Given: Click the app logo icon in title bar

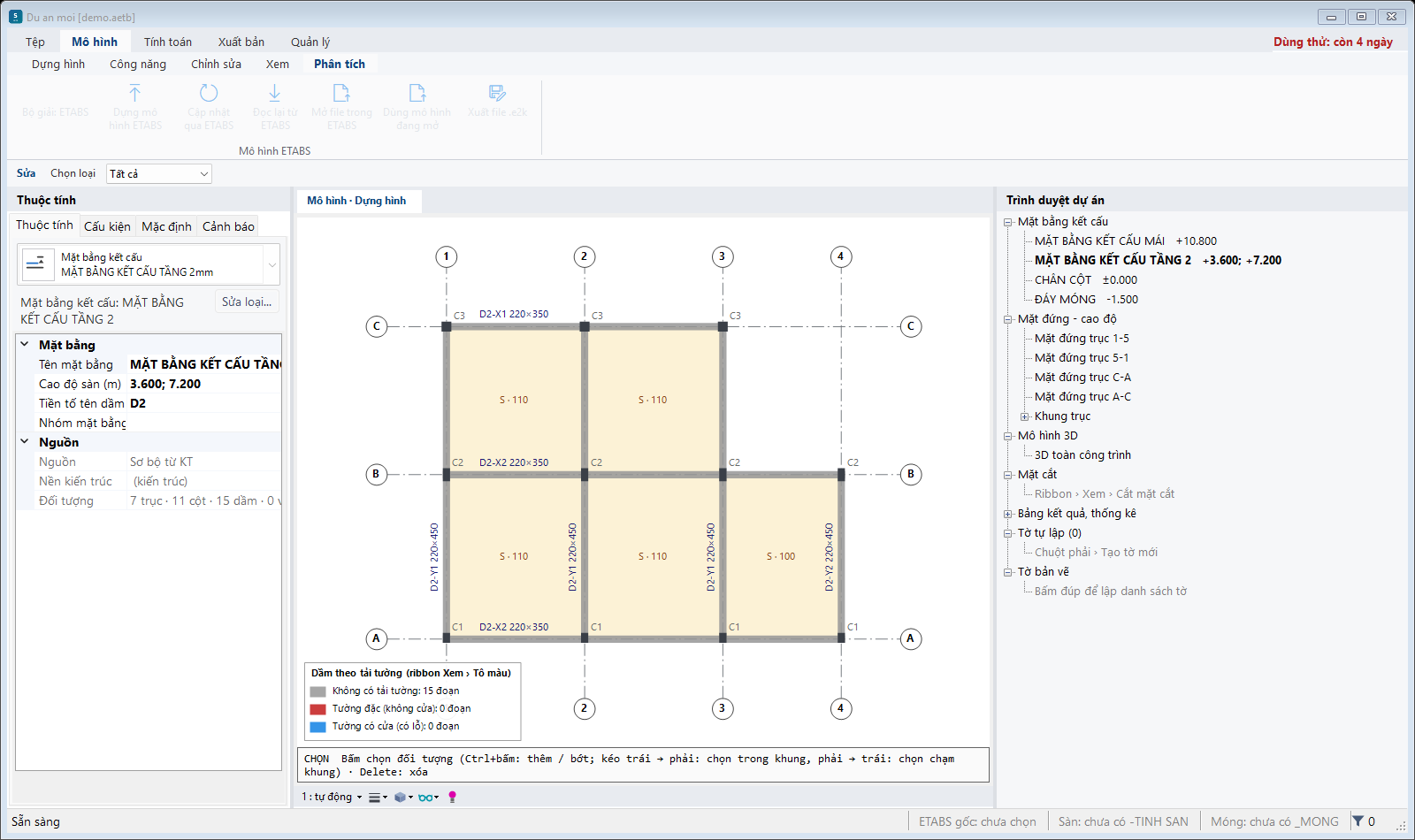Looking at the screenshot, I should (15, 17).
